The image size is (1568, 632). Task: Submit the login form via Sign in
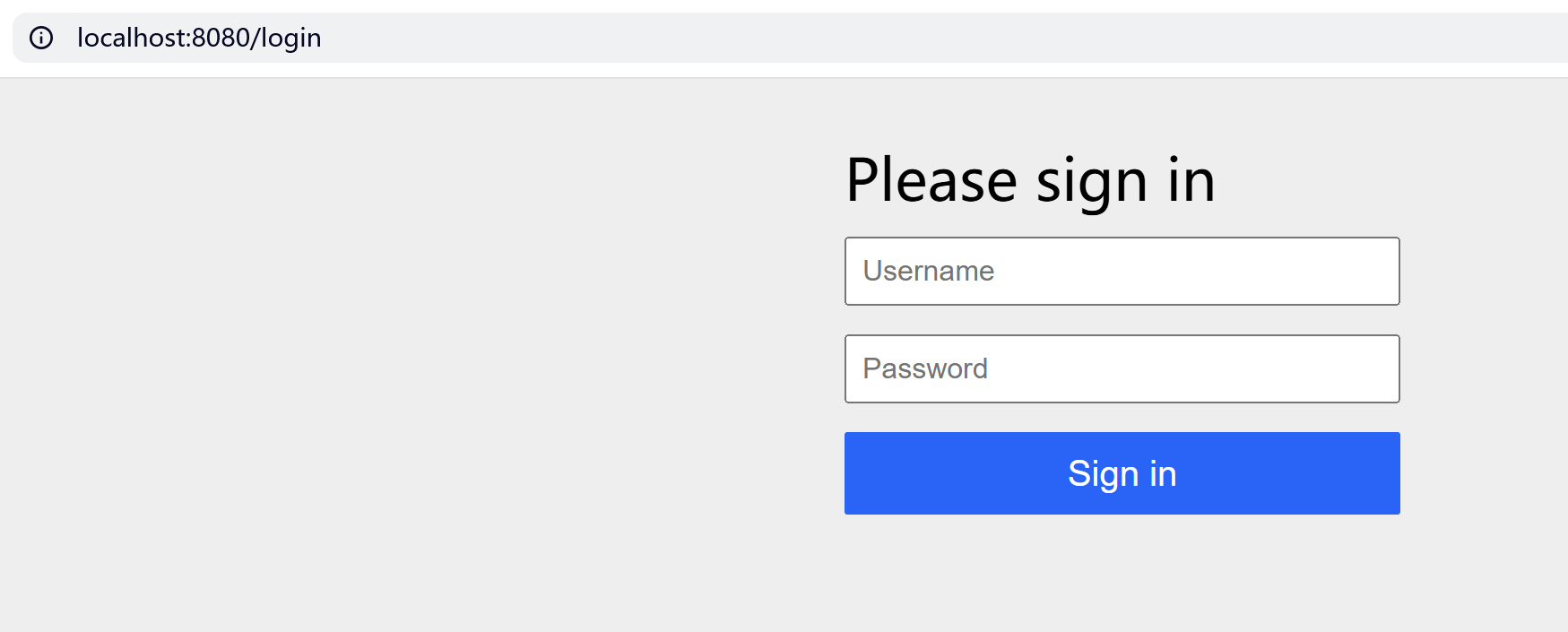tap(1121, 473)
